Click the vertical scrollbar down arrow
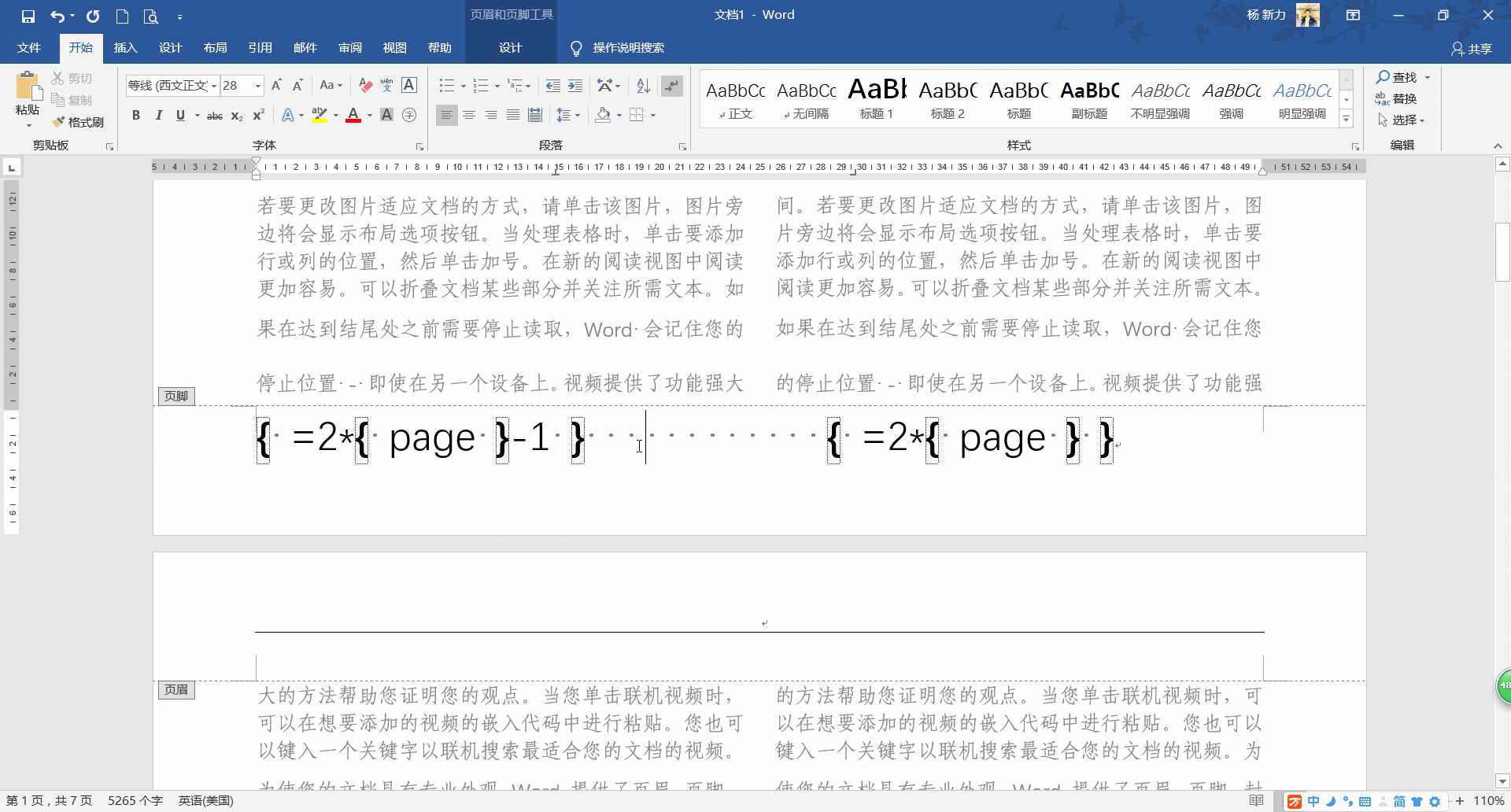Viewport: 1511px width, 812px height. click(x=1502, y=781)
